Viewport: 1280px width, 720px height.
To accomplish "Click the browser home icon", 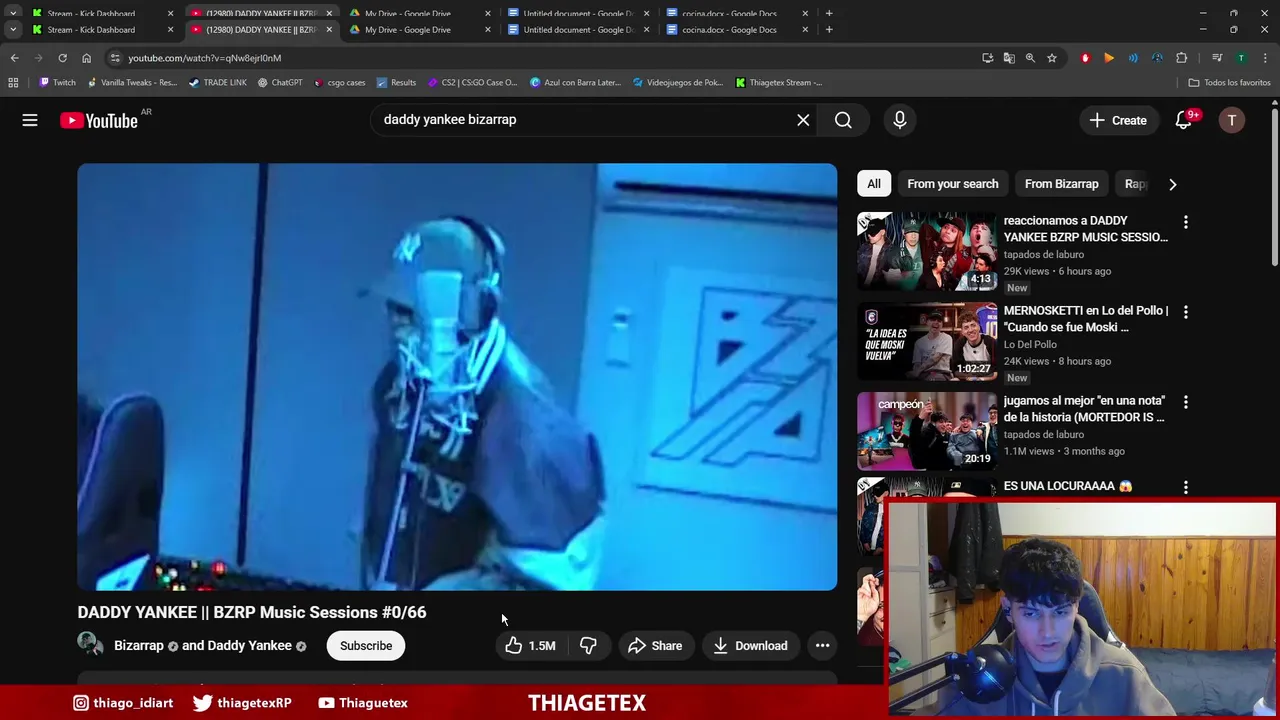I will pos(86,58).
